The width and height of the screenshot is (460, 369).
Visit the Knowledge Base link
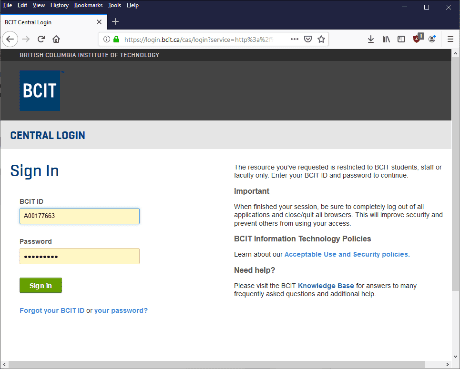point(326,286)
